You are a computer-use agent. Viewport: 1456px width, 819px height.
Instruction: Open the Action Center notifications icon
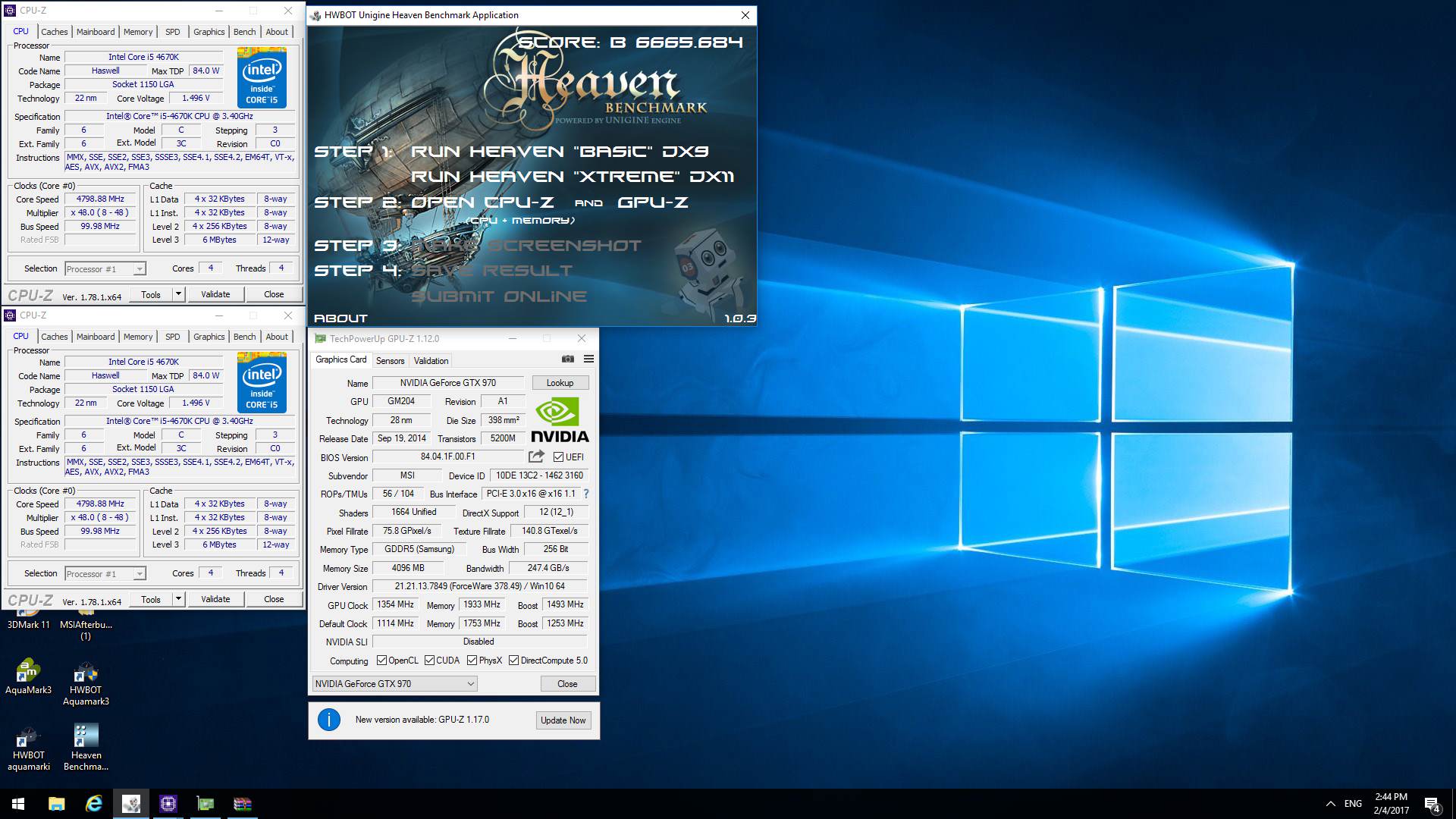pyautogui.click(x=1432, y=804)
